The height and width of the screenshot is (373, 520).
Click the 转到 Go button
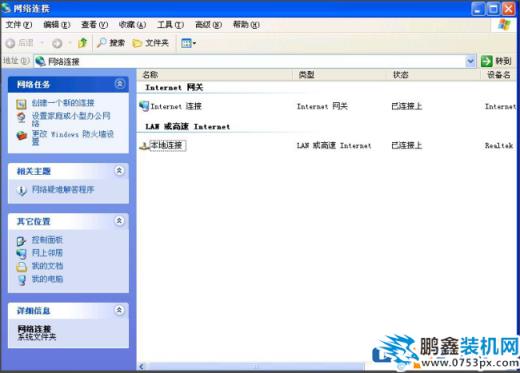point(496,61)
